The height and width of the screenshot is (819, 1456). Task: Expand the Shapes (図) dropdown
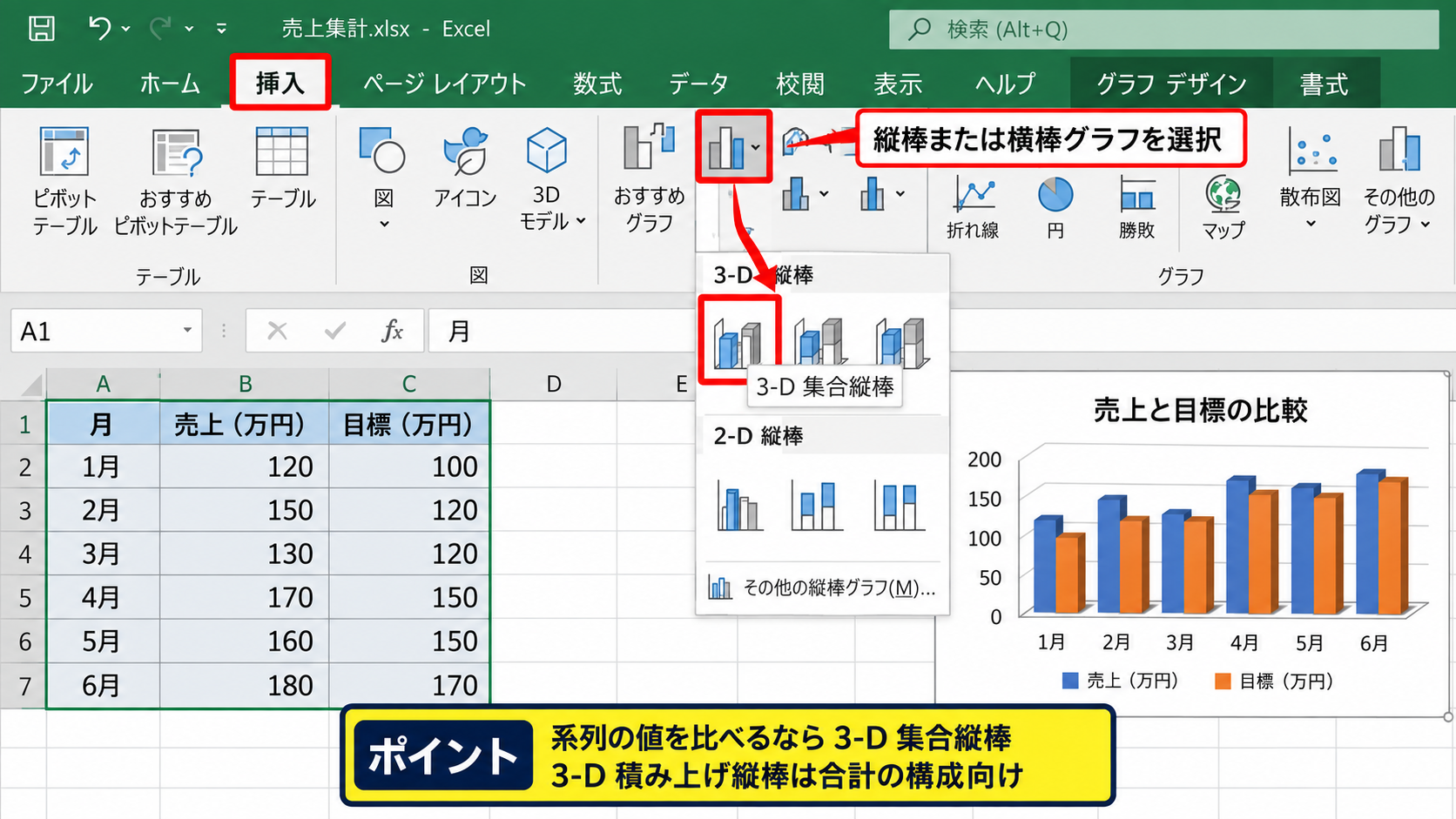click(384, 225)
